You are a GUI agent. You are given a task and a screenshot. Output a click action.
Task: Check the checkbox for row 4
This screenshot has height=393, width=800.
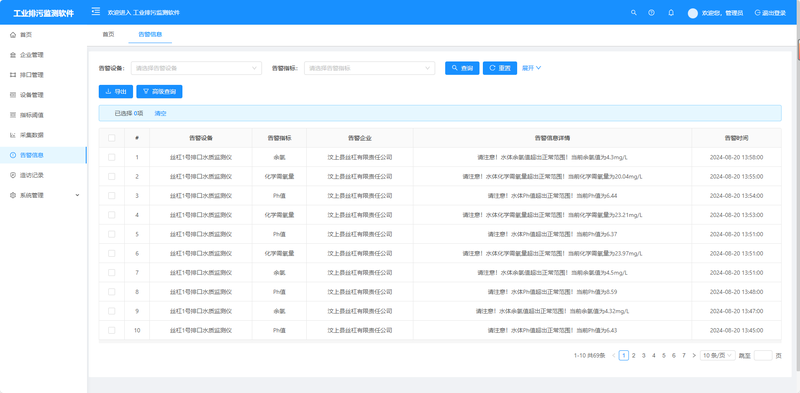point(112,215)
